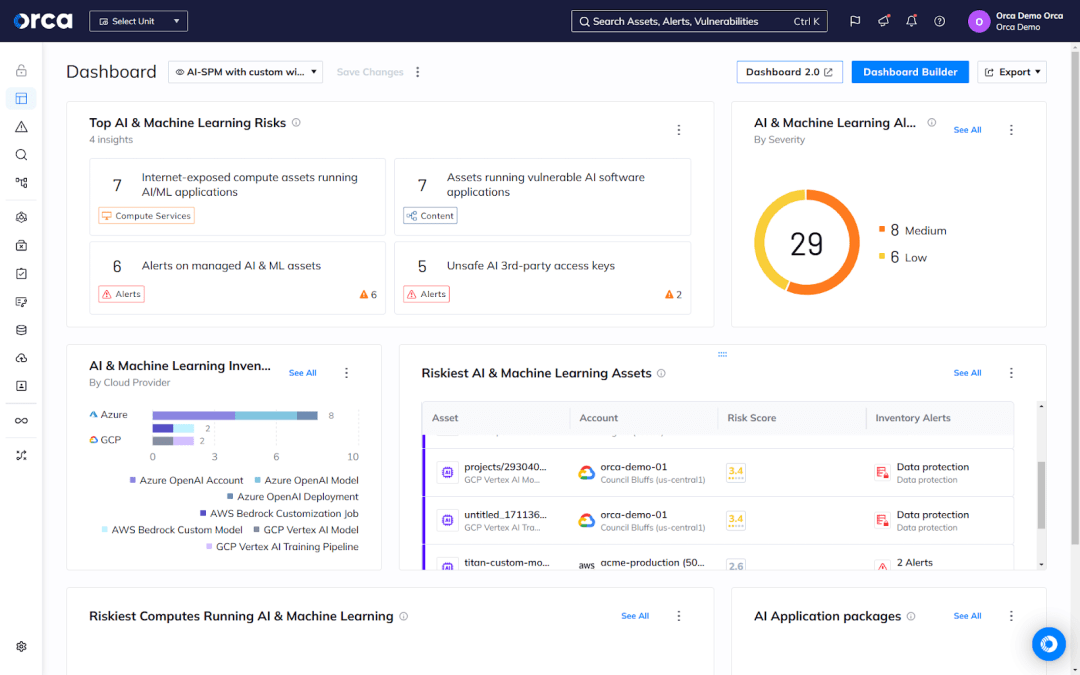1080x675 pixels.
Task: Click See All in Riskiest Computes widget
Action: click(x=634, y=616)
